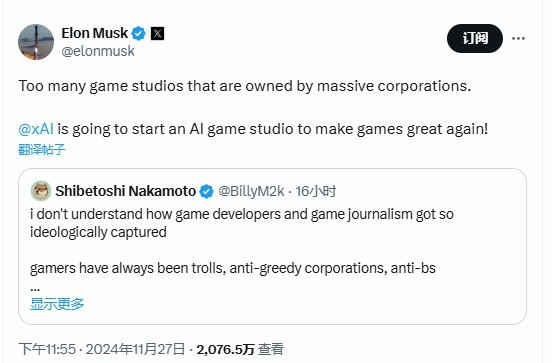Click Shibetoshi Nakamoto's verified badge
This screenshot has width=552, height=363.
tap(206, 191)
